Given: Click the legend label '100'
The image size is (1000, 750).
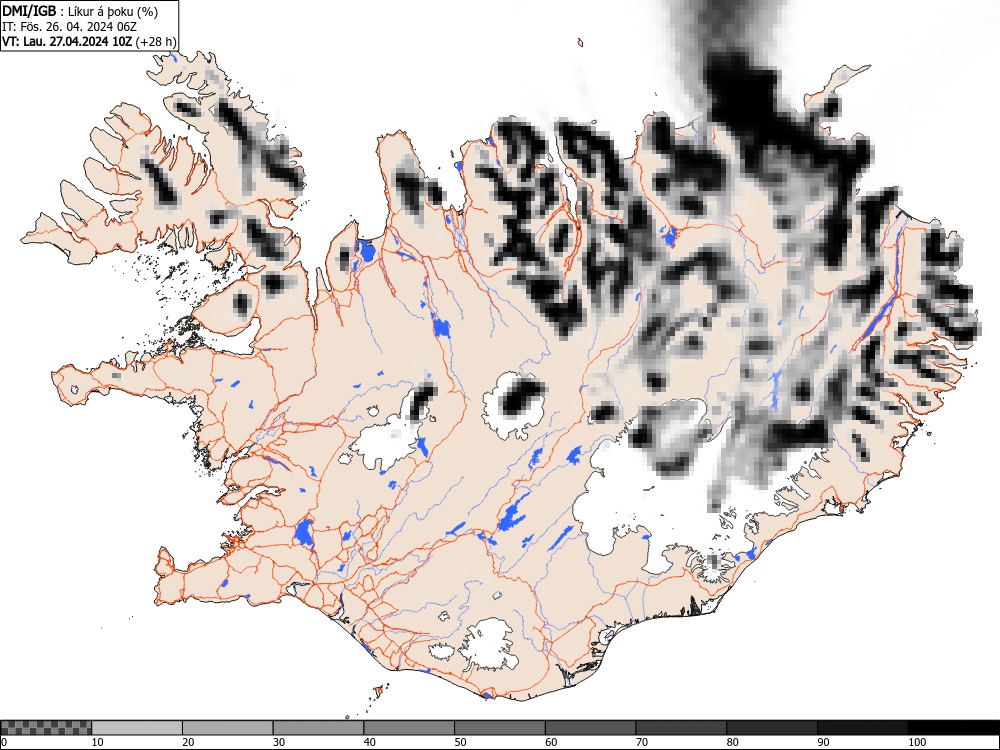Looking at the screenshot, I should 916,742.
